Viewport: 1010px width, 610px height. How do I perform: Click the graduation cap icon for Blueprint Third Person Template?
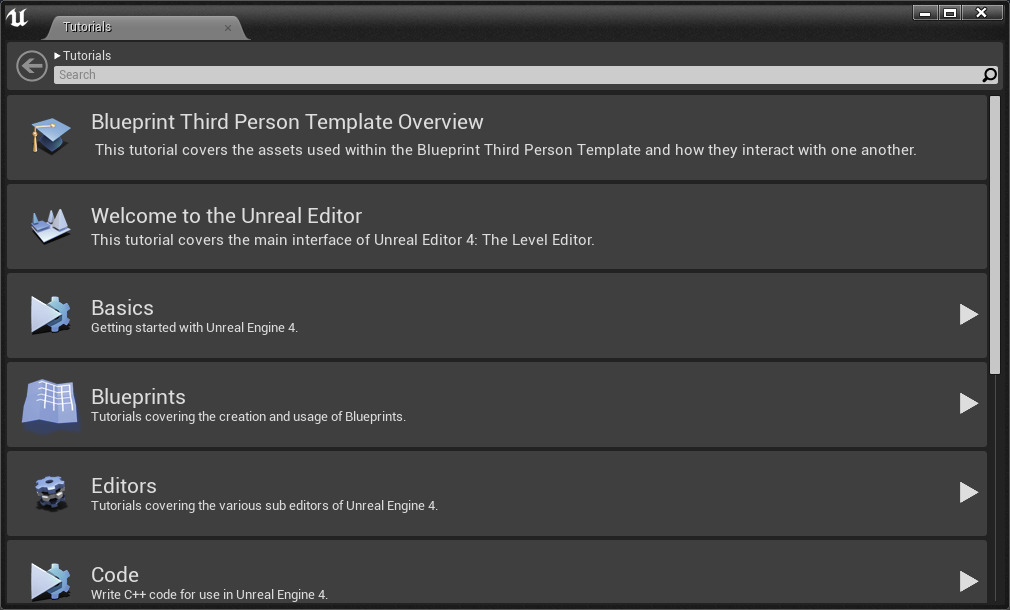coord(50,136)
